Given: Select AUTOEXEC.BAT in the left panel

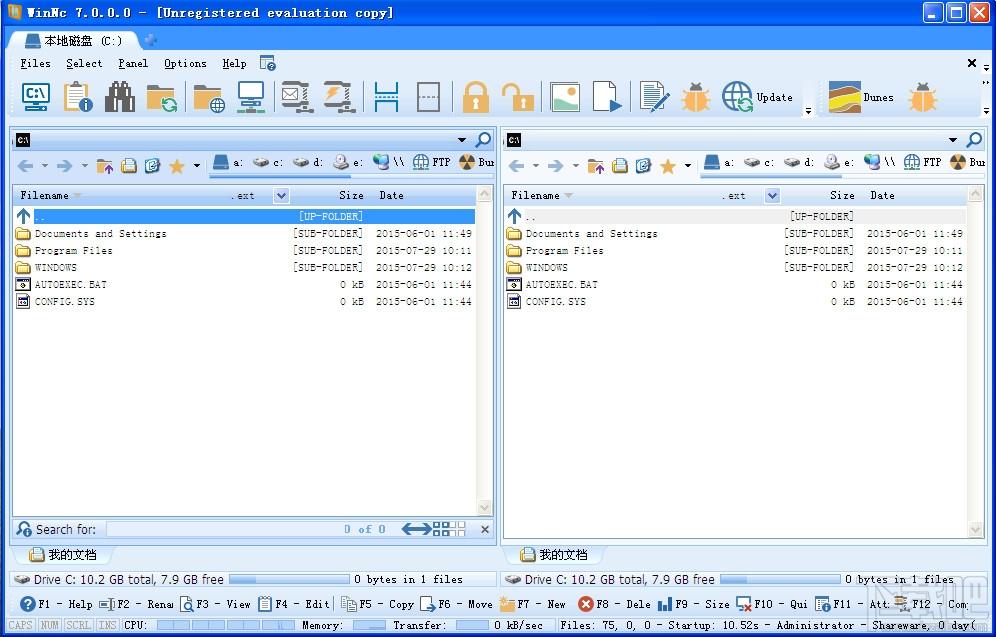Looking at the screenshot, I should point(244,285).
